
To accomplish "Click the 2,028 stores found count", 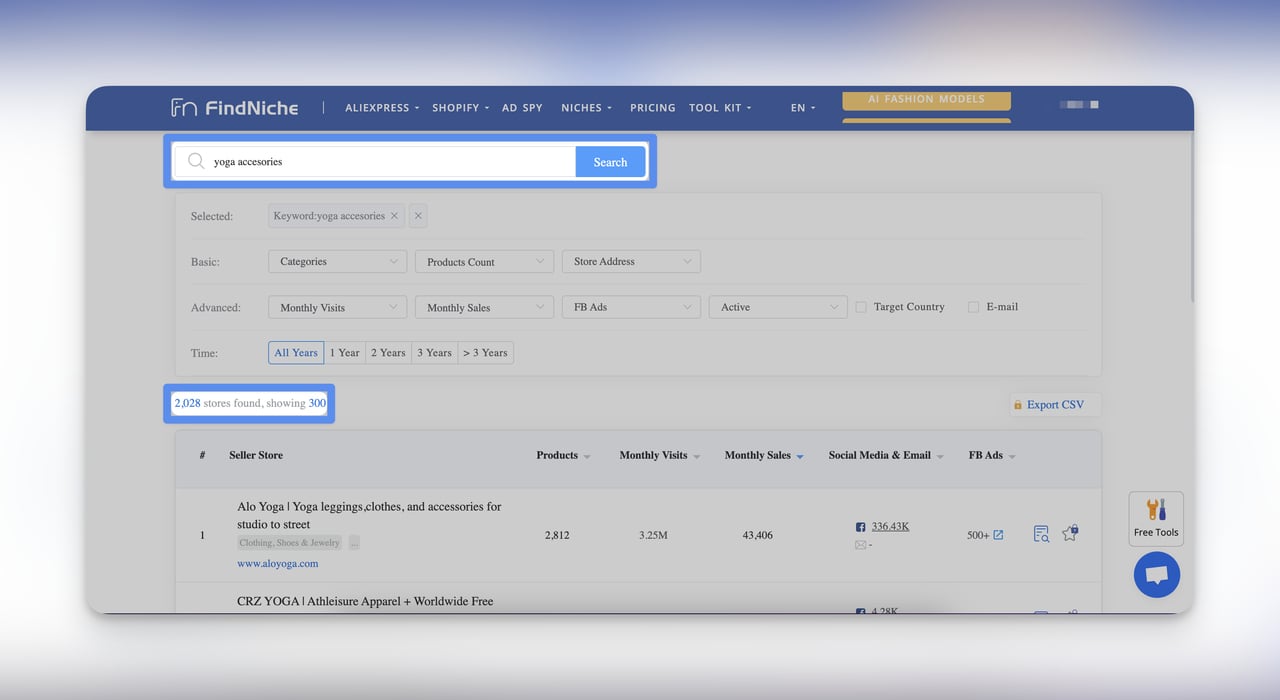I will [187, 403].
